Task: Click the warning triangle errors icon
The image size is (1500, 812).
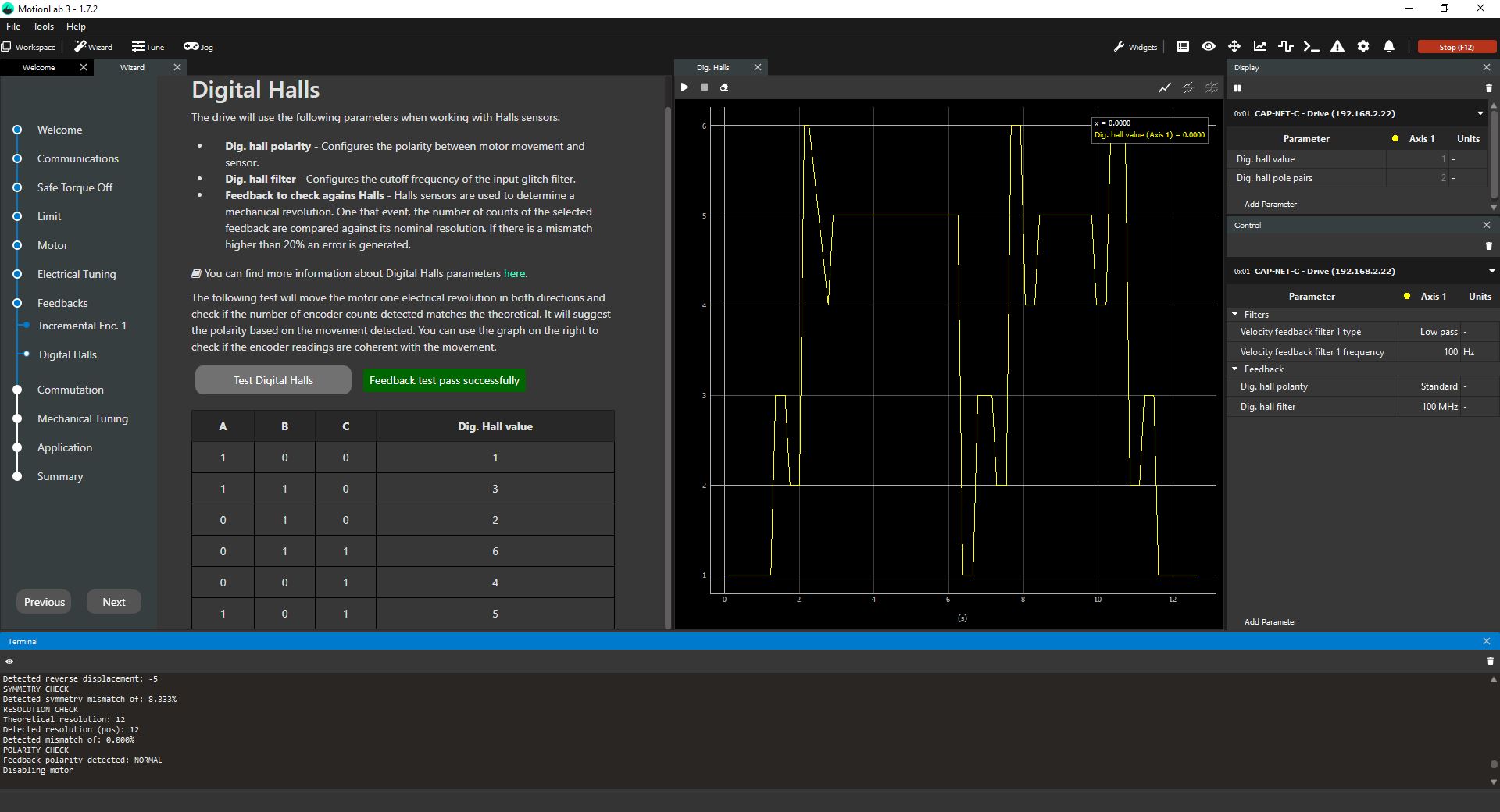Action: pyautogui.click(x=1337, y=47)
